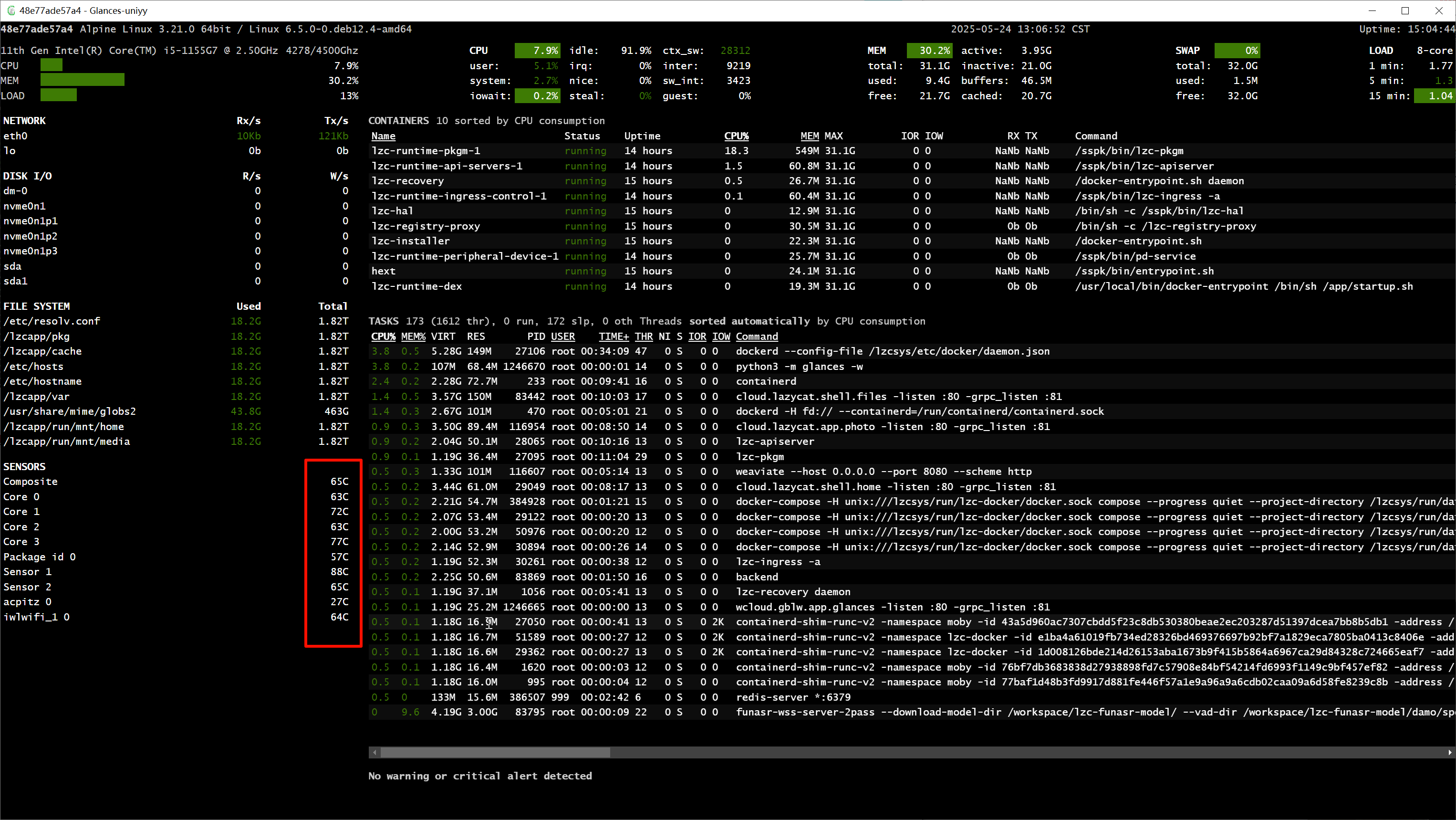Click the weaviate --host process command
This screenshot has height=820, width=1456.
pos(884,472)
